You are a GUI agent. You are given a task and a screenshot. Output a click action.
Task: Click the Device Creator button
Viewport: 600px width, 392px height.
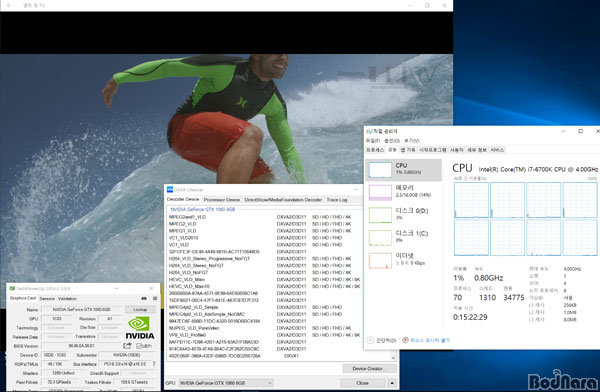368,368
